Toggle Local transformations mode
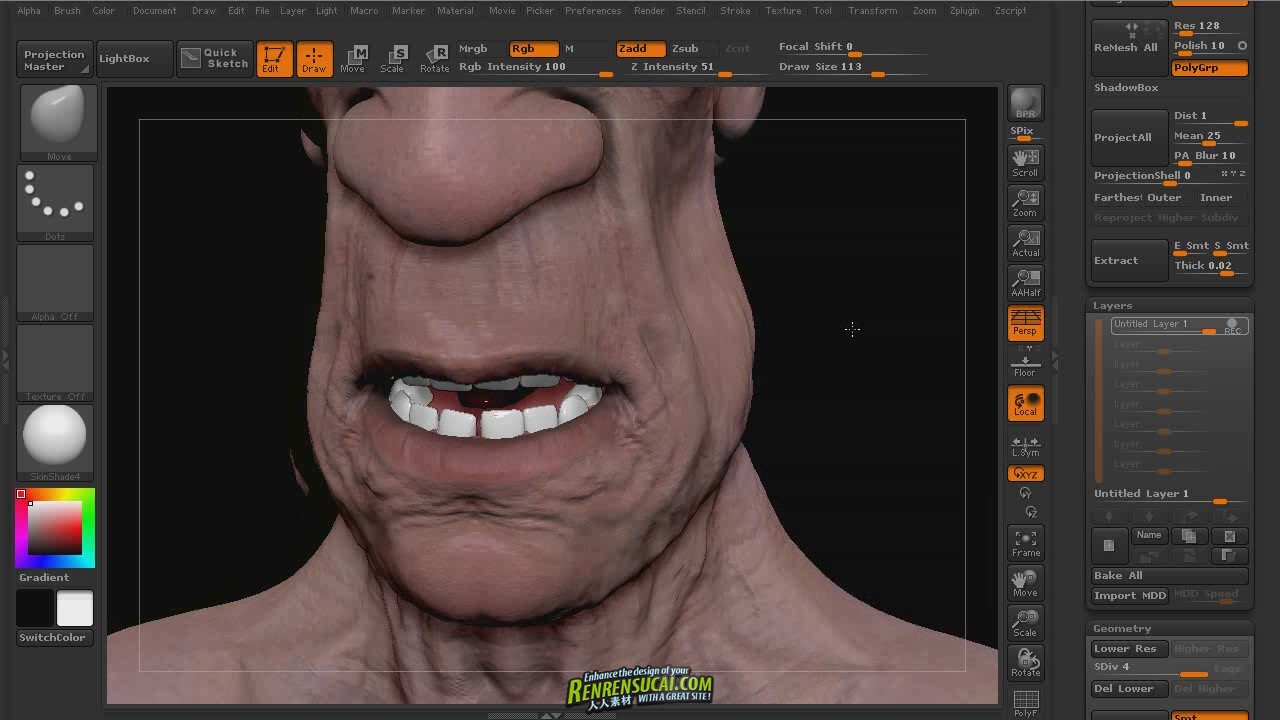The image size is (1280, 720). pyautogui.click(x=1025, y=403)
